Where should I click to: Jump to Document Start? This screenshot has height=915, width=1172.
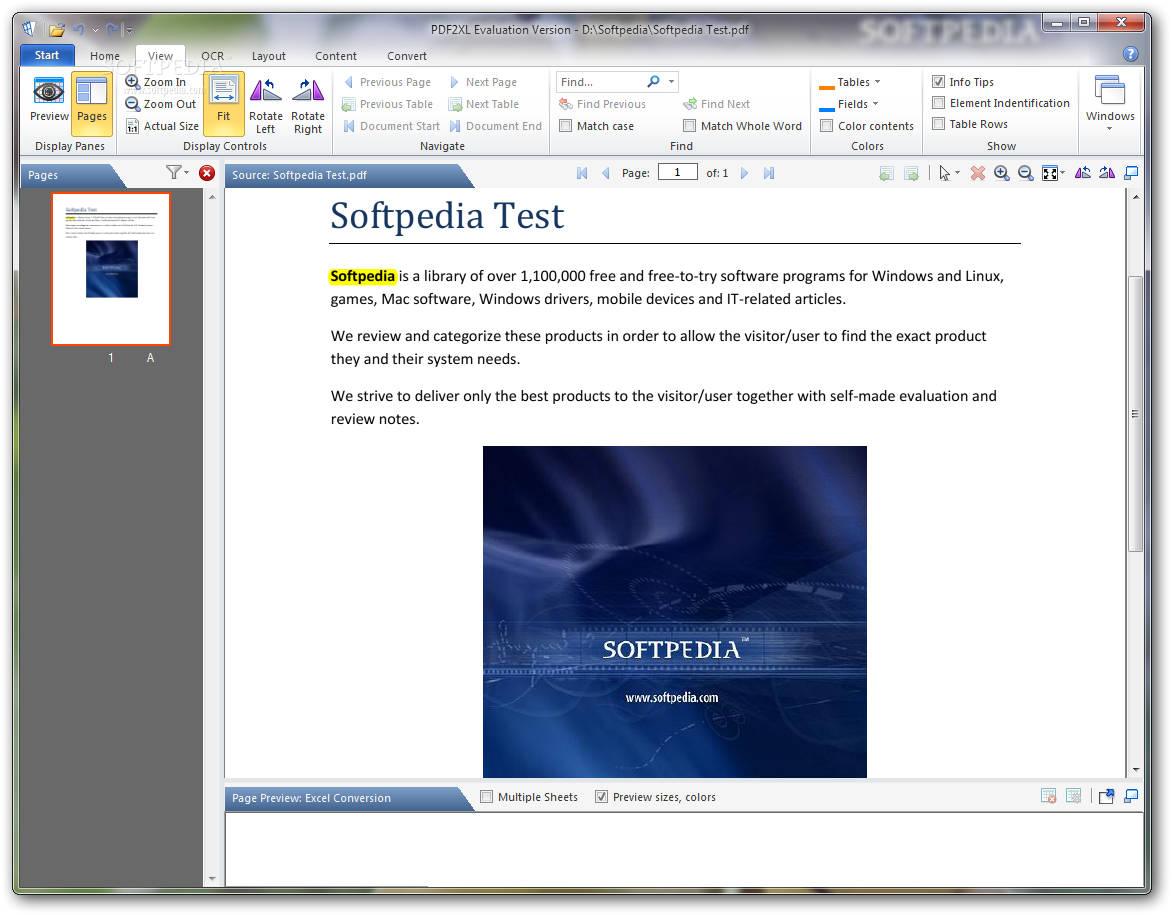click(x=391, y=126)
